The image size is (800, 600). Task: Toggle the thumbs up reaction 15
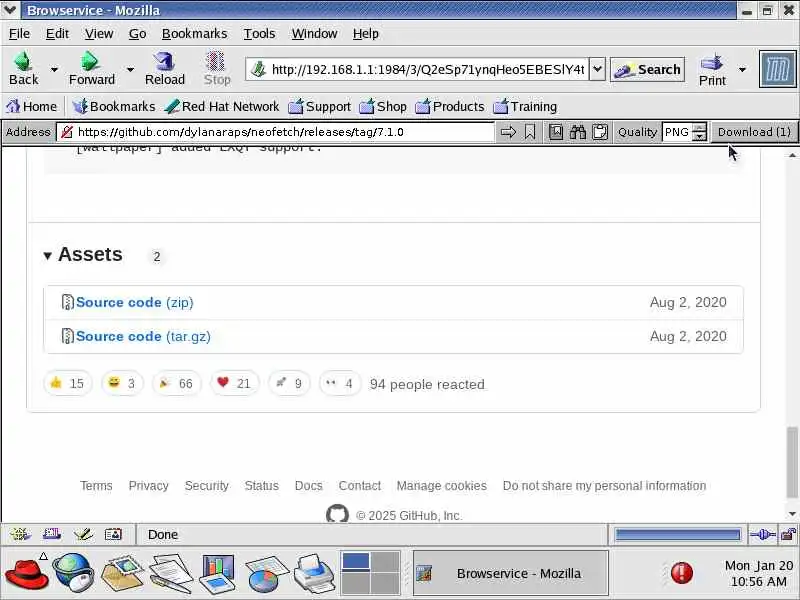pyautogui.click(x=67, y=384)
